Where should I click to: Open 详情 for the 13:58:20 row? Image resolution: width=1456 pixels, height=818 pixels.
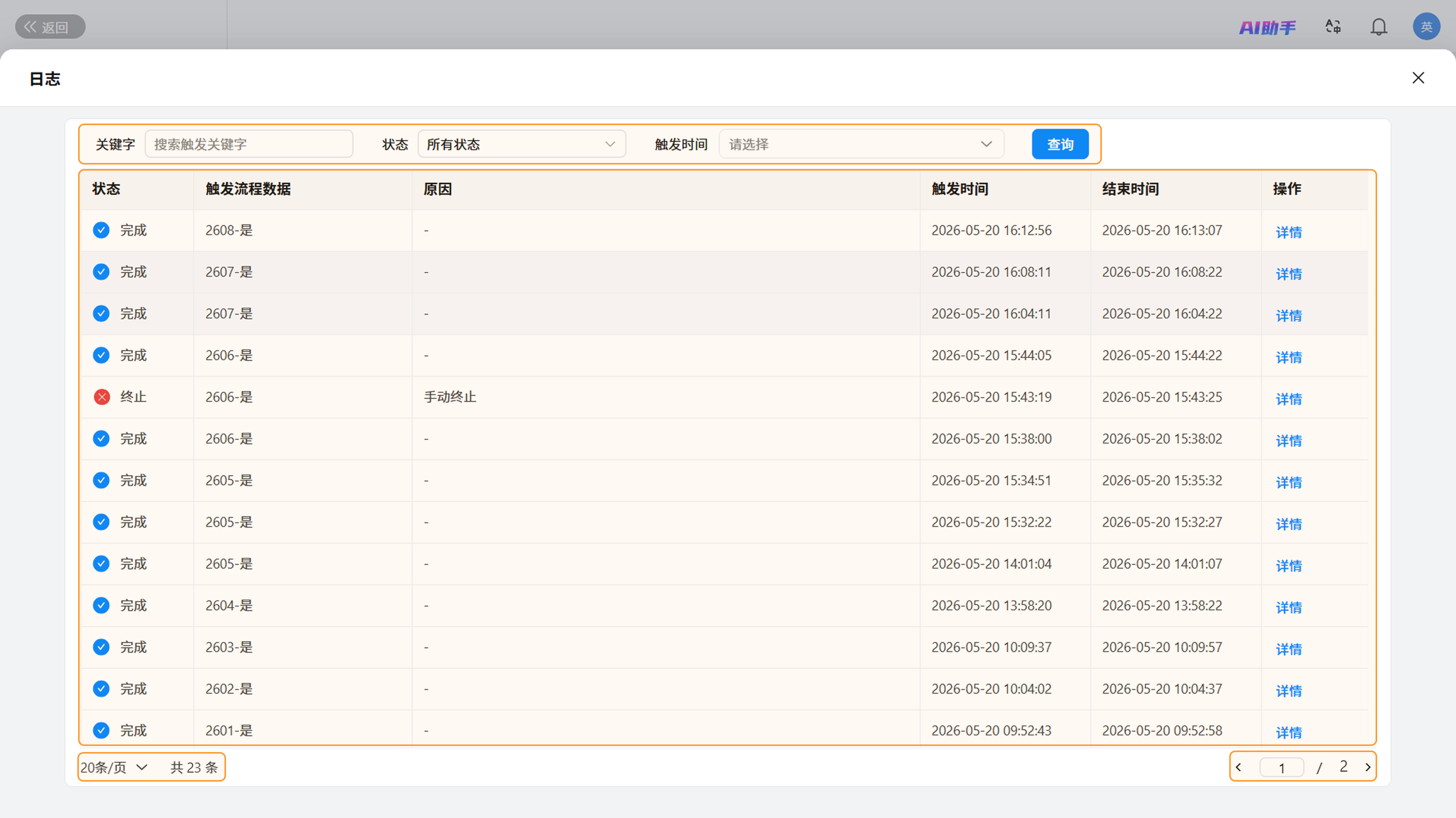(1289, 607)
